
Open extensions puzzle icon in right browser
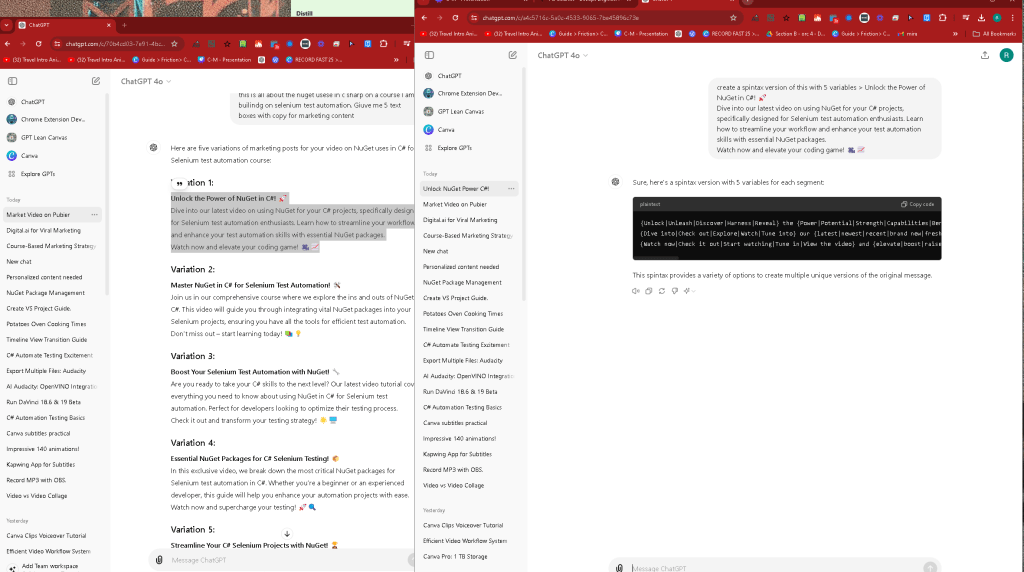coord(942,18)
